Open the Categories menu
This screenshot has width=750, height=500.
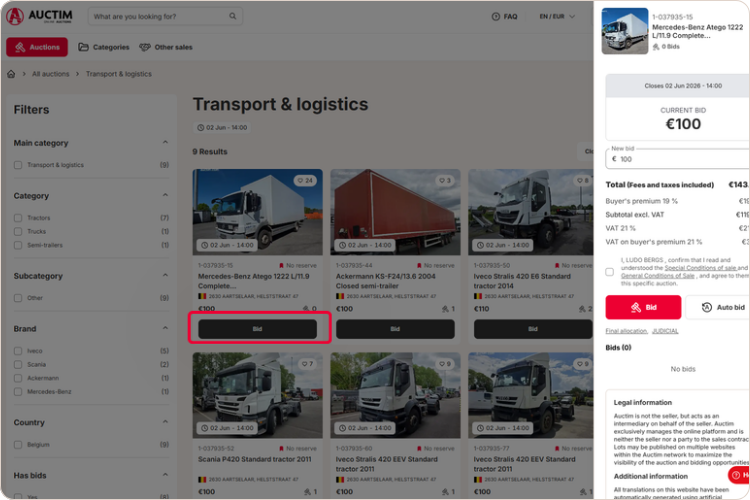[x=104, y=47]
